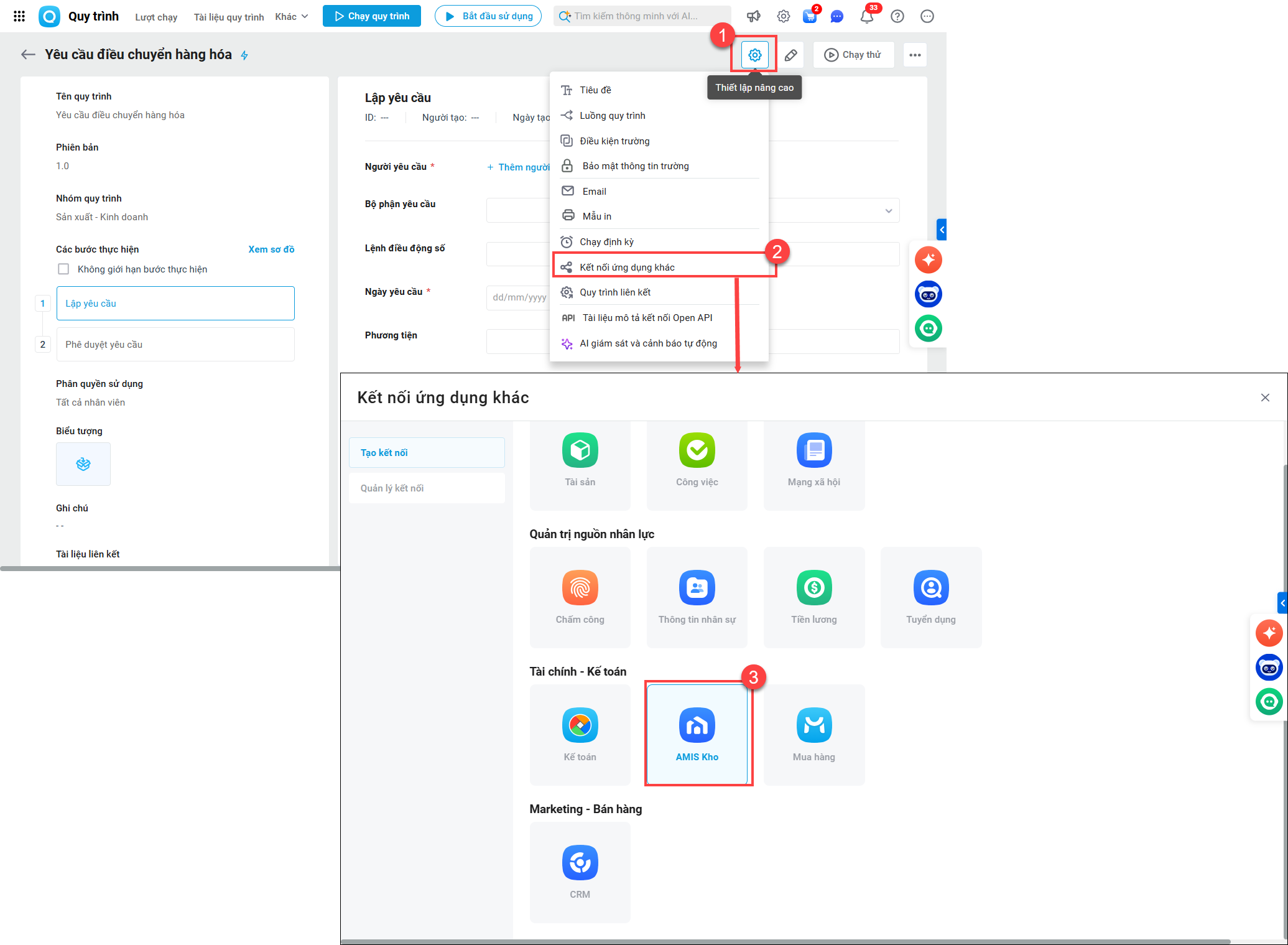1288x945 pixels.
Task: Select Kết nối ứng dụng khác menu item
Action: pyautogui.click(x=627, y=268)
